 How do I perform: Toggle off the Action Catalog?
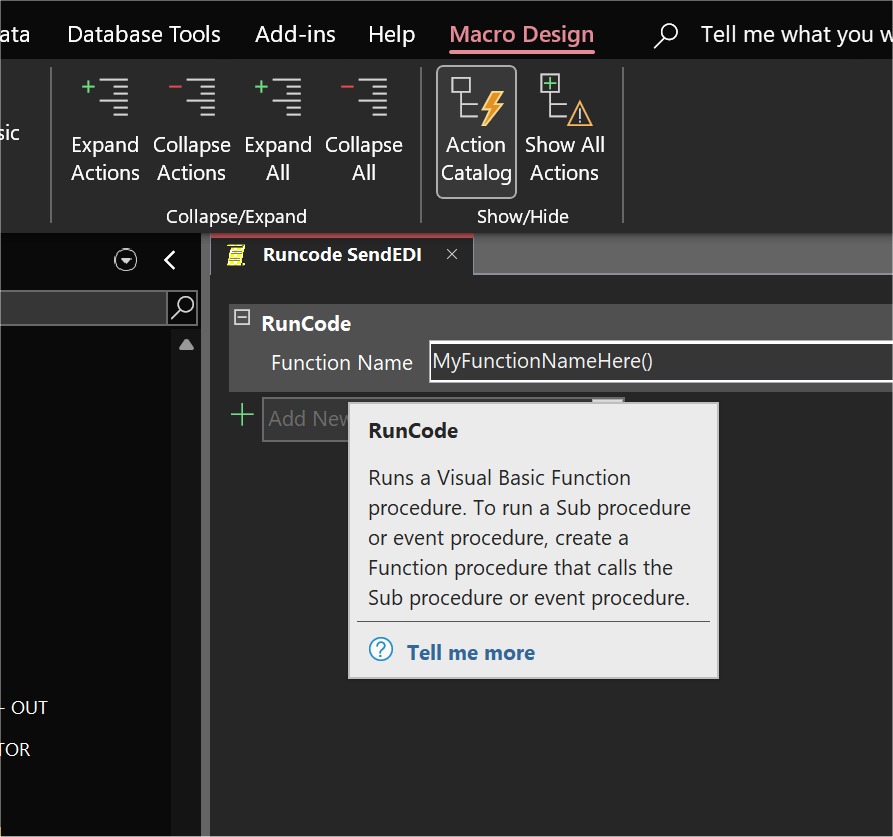pos(476,132)
